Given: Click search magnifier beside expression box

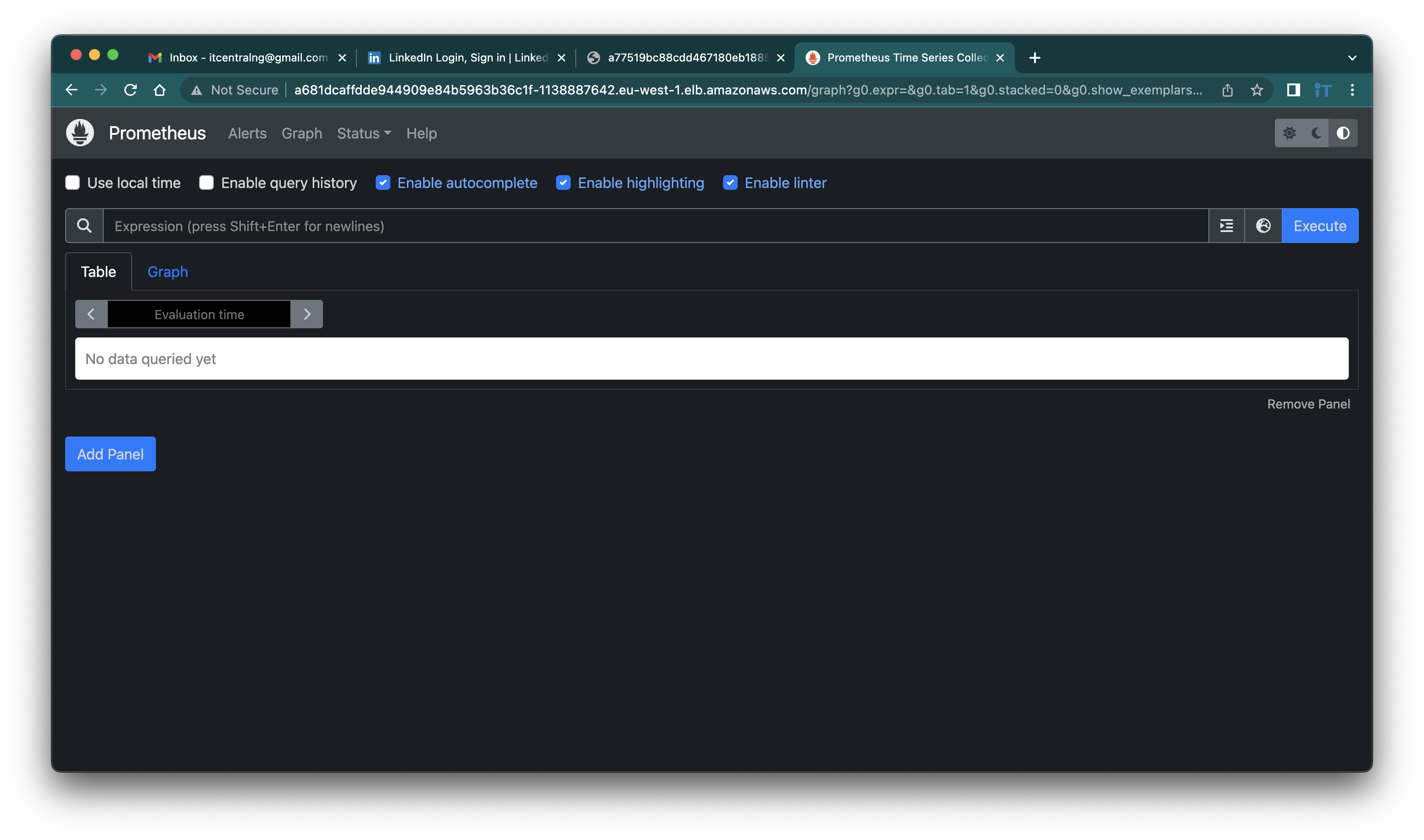Looking at the screenshot, I should 84,226.
